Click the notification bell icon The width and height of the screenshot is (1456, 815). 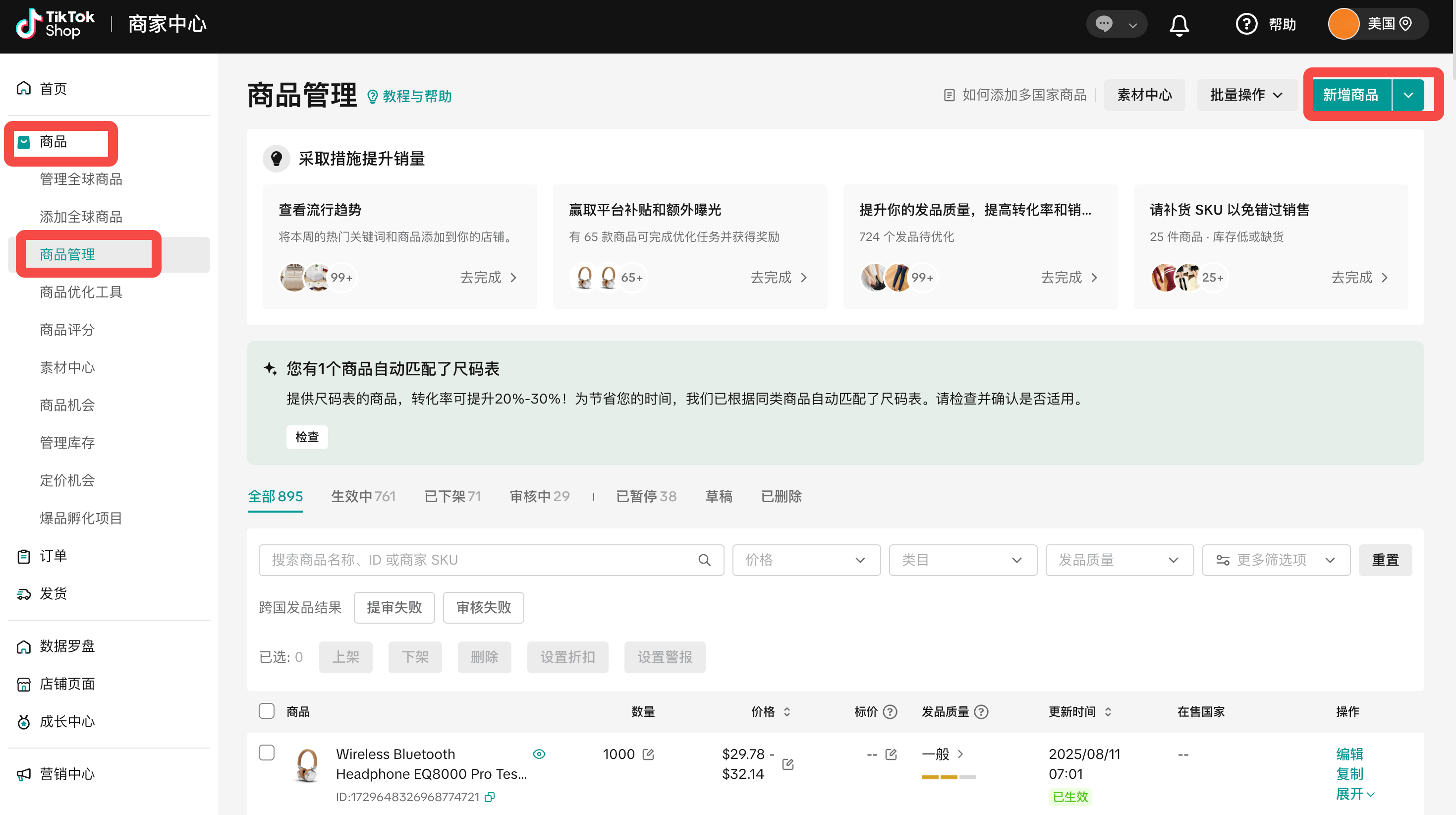(1179, 24)
